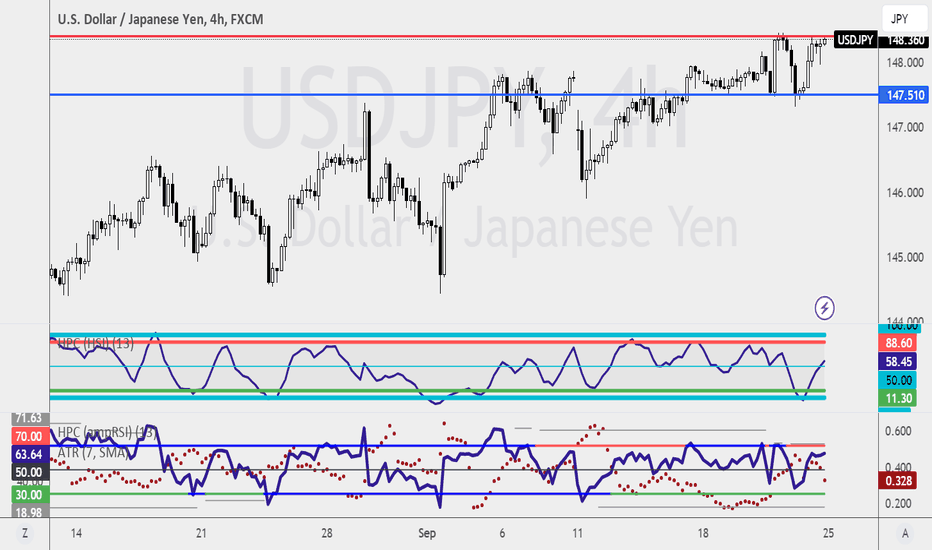Click the 0.200 ATR scale label
This screenshot has width=932, height=550.
tap(898, 504)
